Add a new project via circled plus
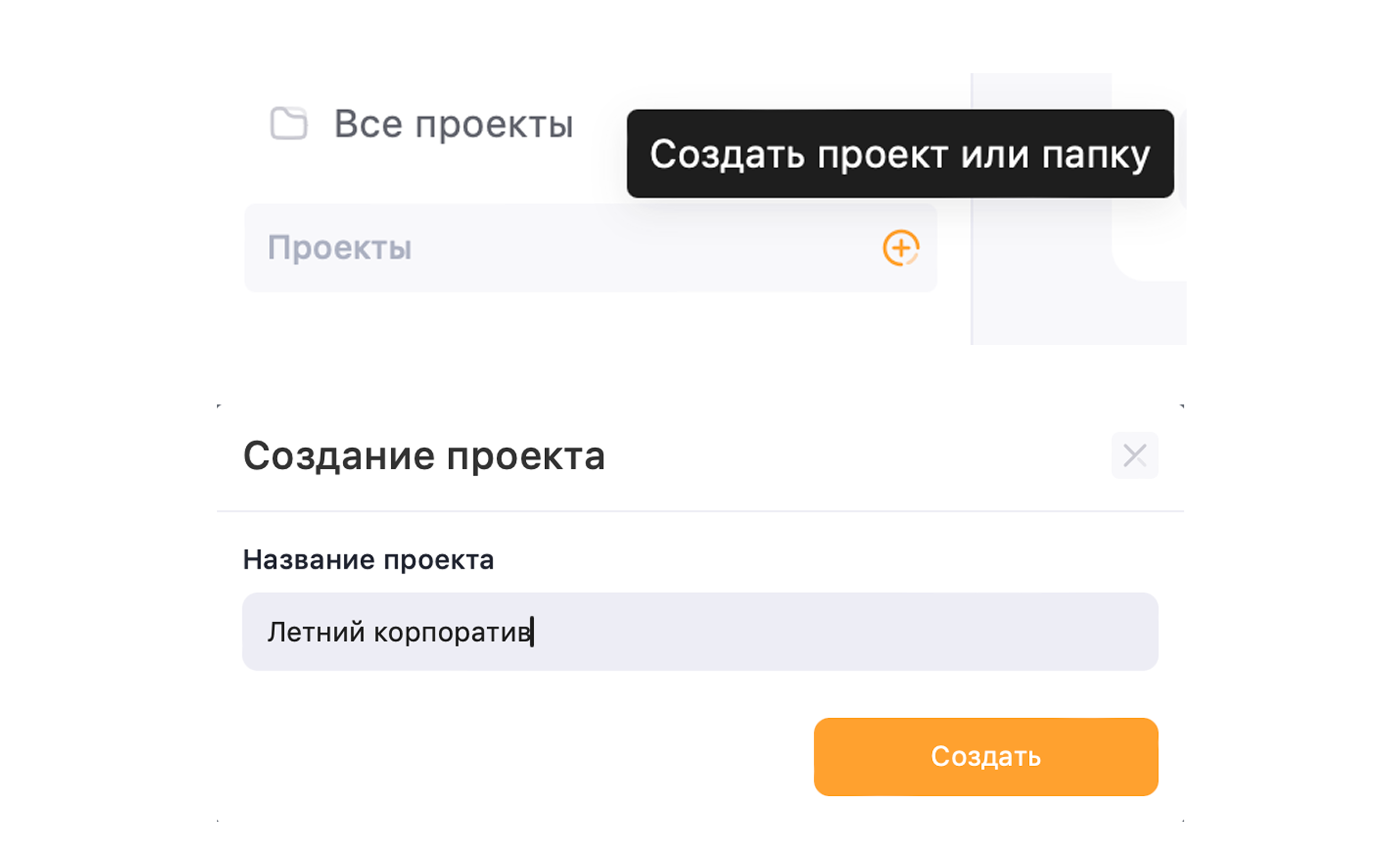1400x858 pixels. coord(901,248)
